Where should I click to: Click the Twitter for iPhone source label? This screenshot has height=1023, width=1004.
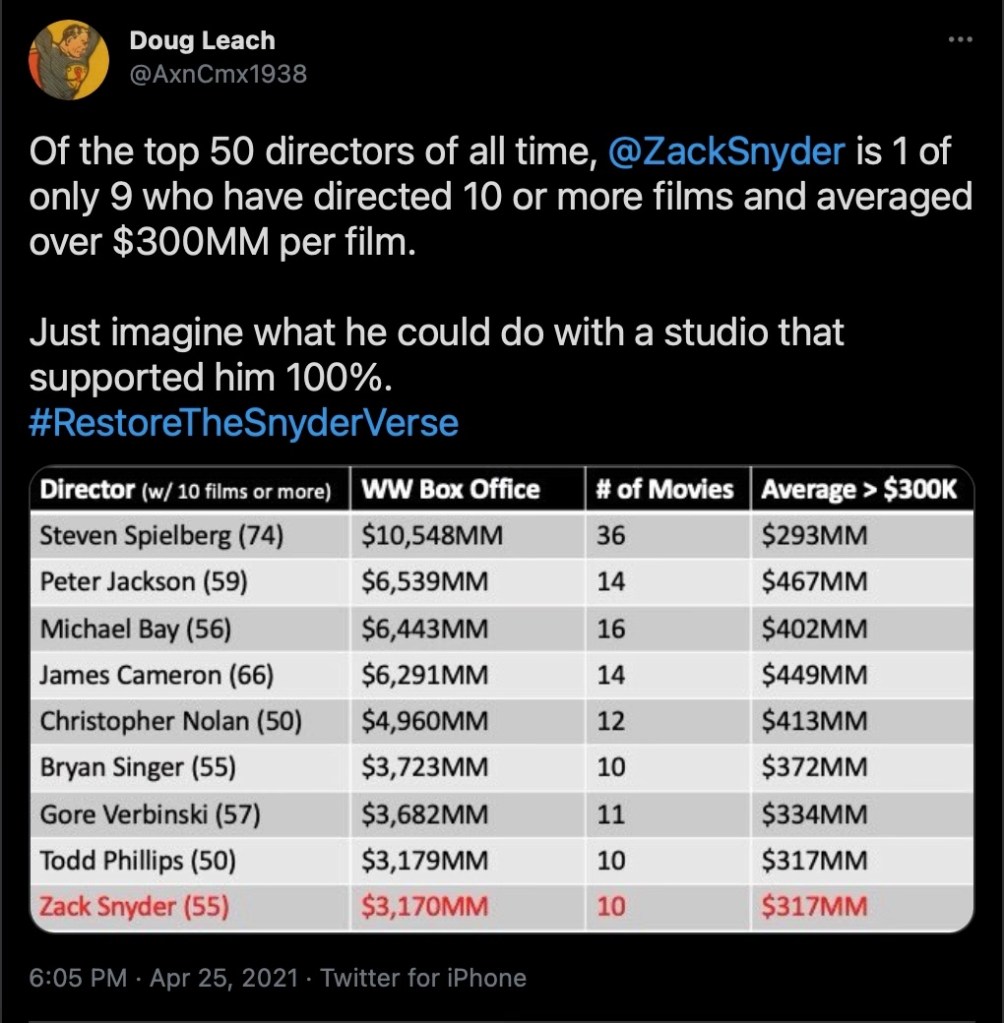point(423,977)
